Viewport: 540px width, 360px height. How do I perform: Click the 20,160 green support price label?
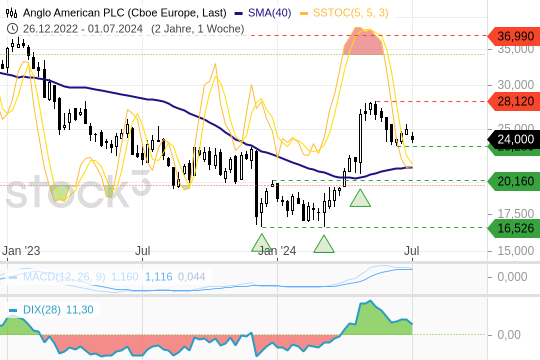click(x=514, y=181)
